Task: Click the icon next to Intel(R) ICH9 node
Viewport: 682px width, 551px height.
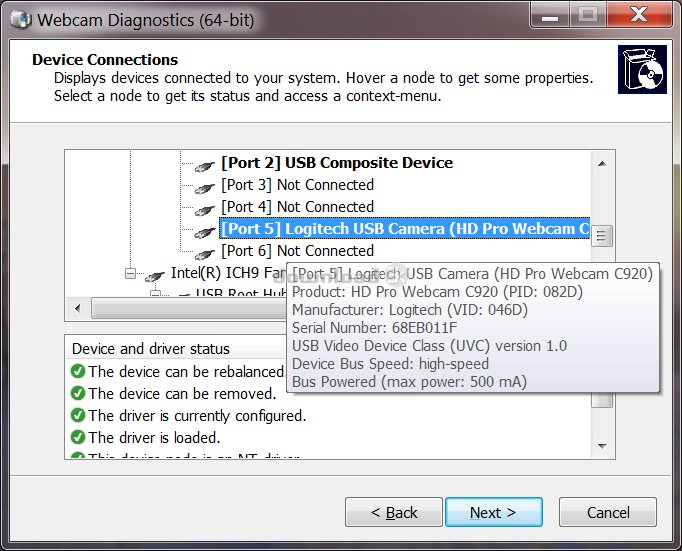Action: click(x=154, y=276)
